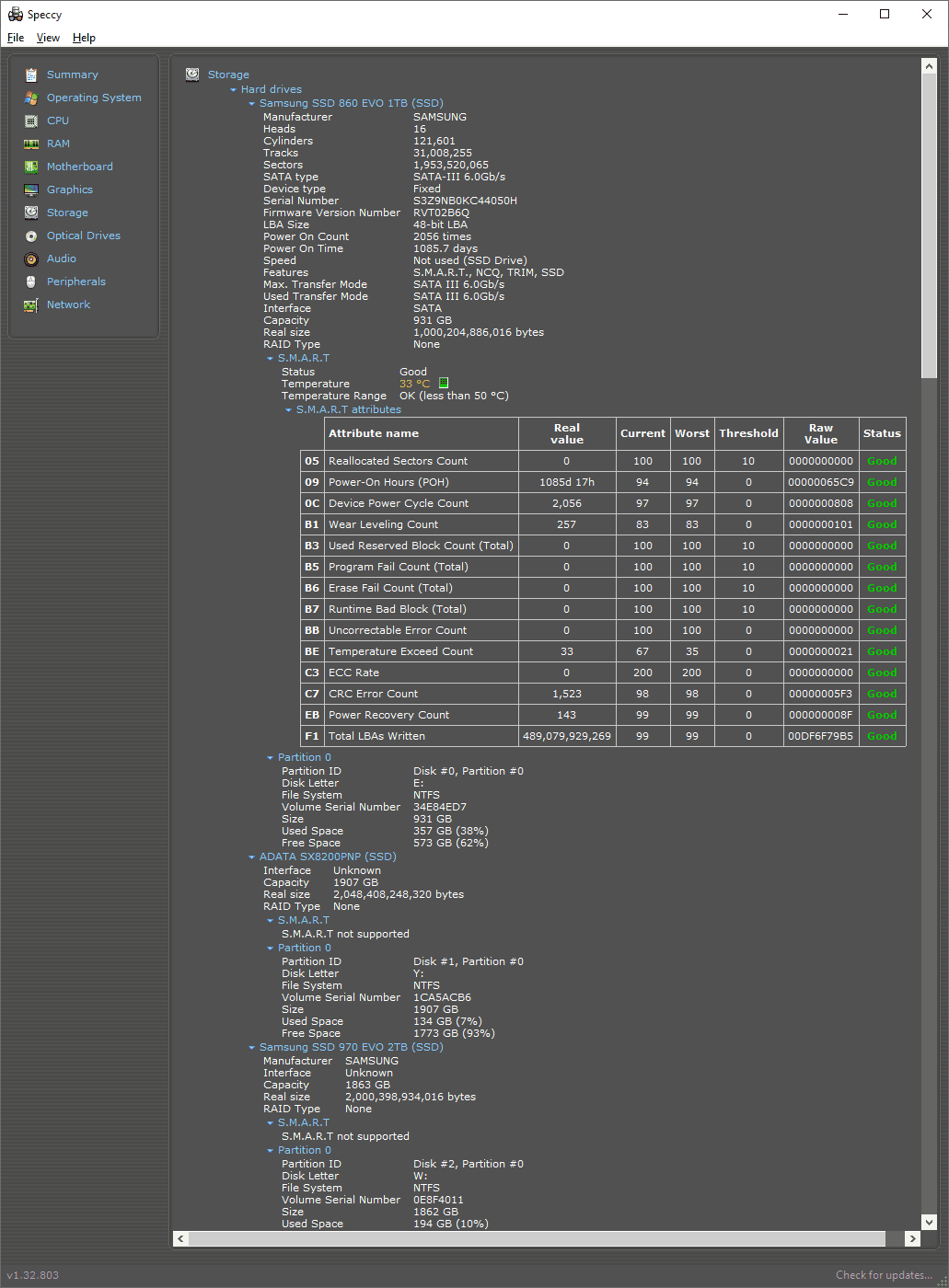This screenshot has width=949, height=1288.
Task: Click the Storage header drive icon
Action: [192, 75]
